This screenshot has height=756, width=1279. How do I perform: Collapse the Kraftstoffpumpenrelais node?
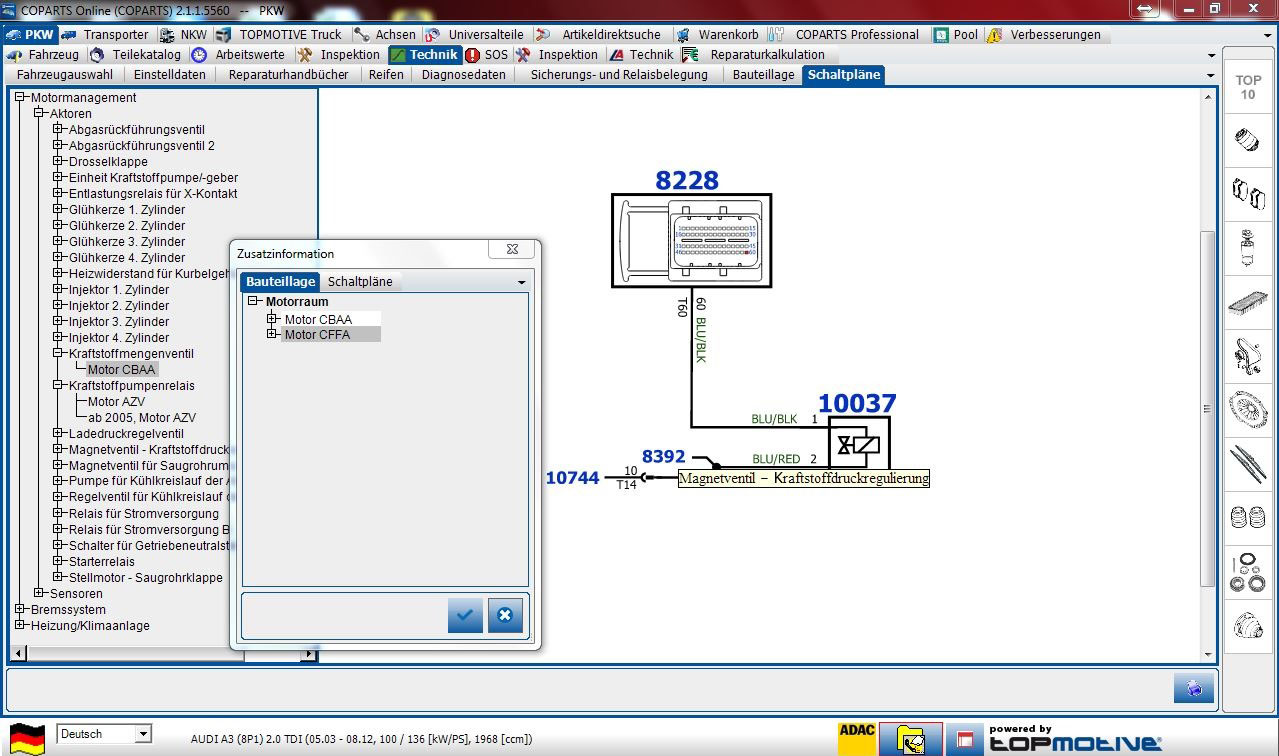coord(58,386)
